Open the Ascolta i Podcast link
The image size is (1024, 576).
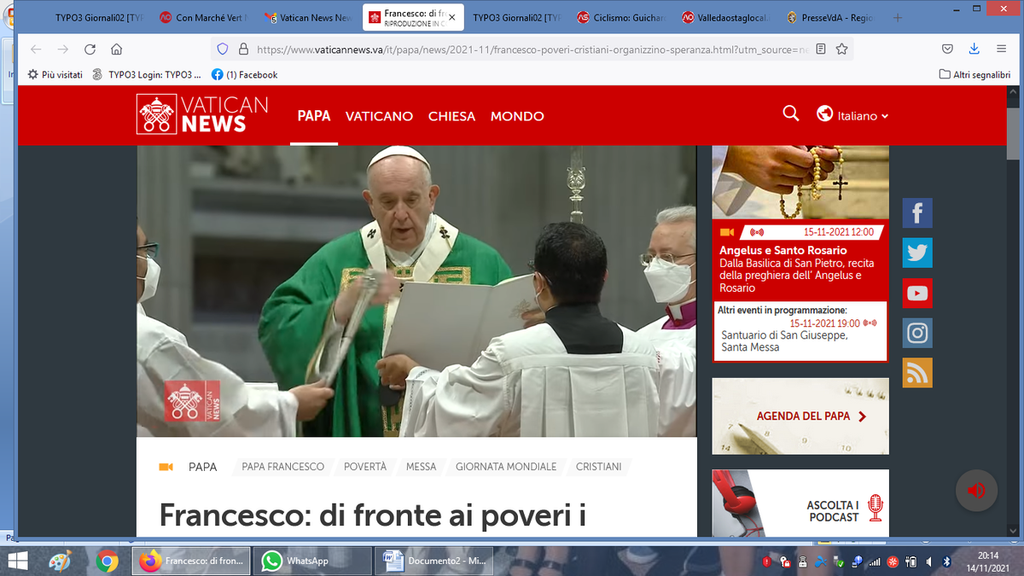tap(834, 511)
